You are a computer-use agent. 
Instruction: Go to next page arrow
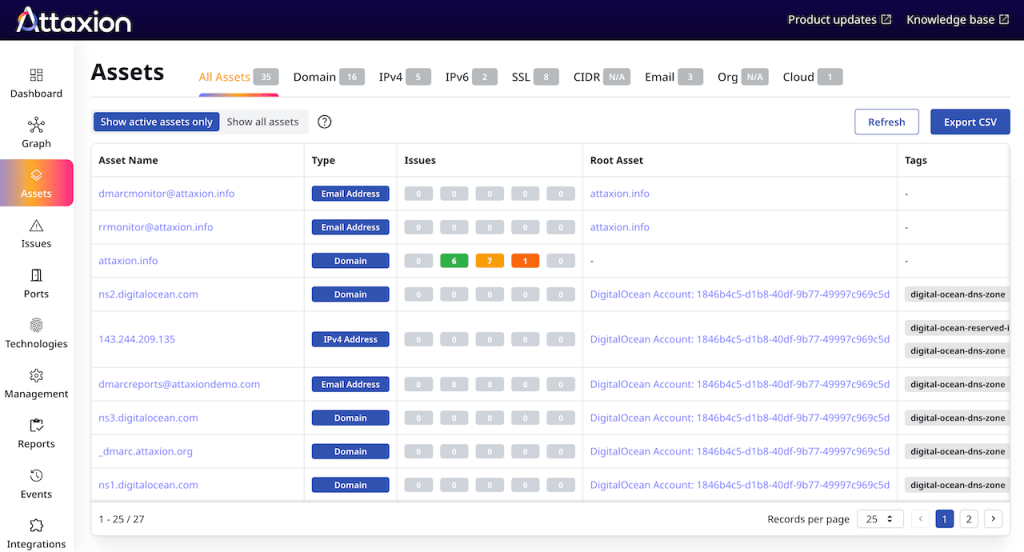[x=993, y=519]
